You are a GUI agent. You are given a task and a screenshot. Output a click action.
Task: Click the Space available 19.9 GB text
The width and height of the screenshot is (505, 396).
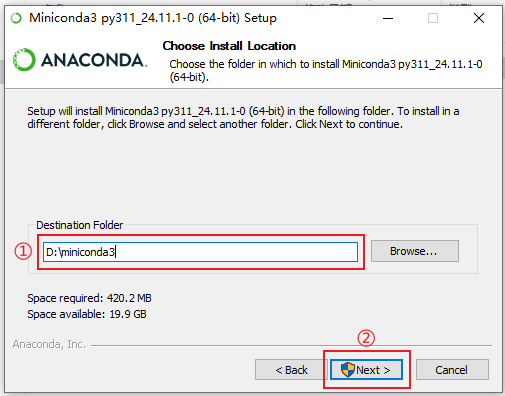tap(87, 314)
